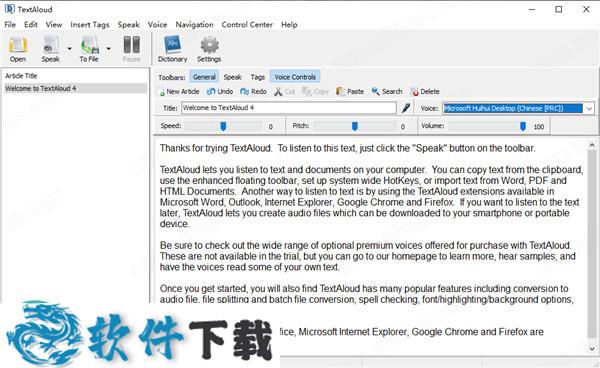
Task: Click the Search button
Action: tap(387, 92)
